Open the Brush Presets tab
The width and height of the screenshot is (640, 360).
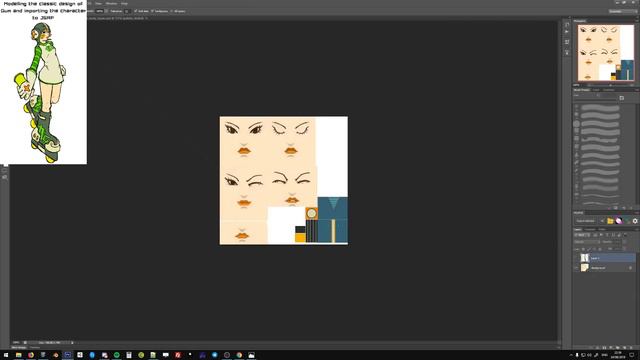click(582, 89)
